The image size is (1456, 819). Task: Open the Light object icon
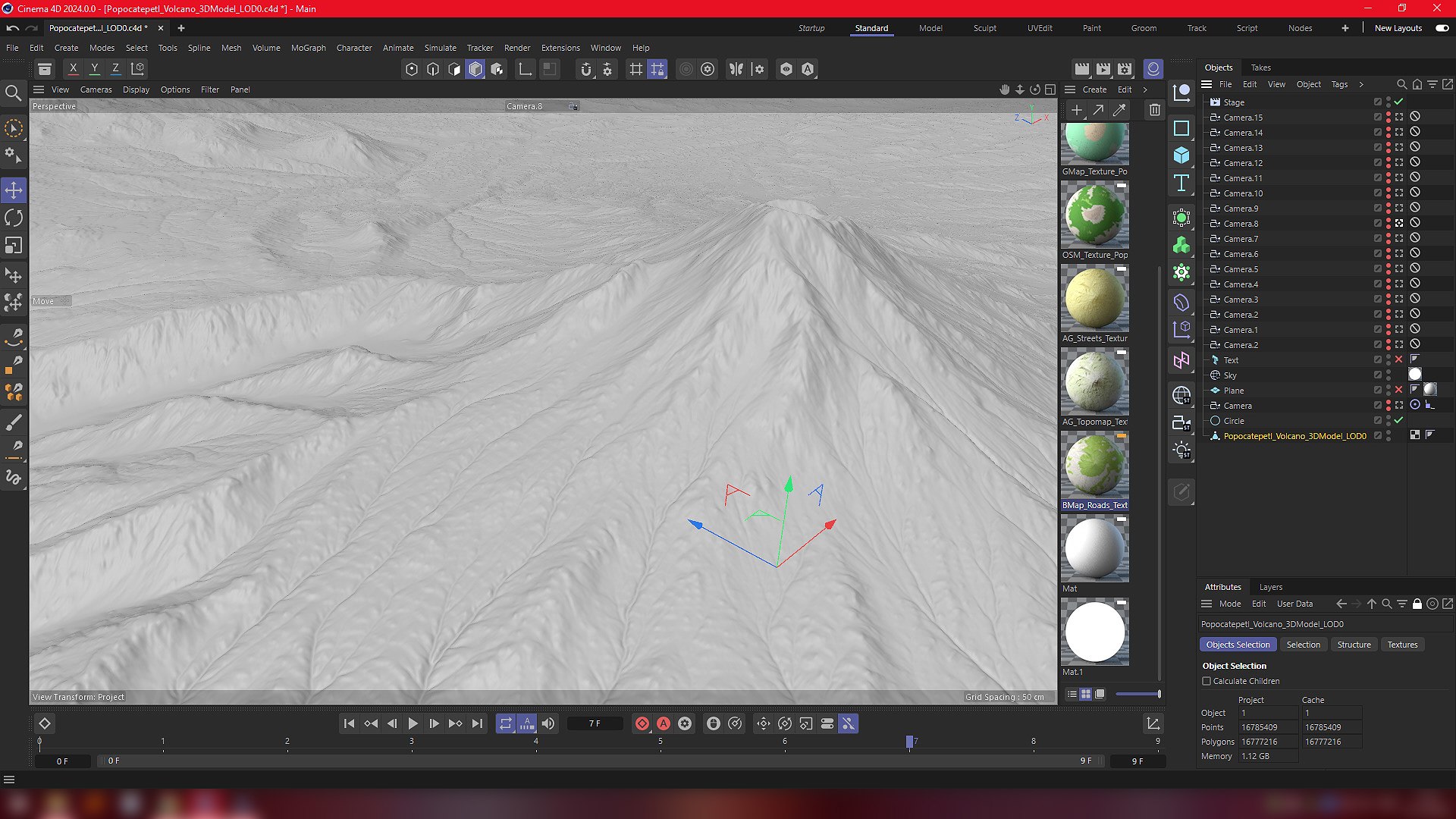pos(1181,450)
